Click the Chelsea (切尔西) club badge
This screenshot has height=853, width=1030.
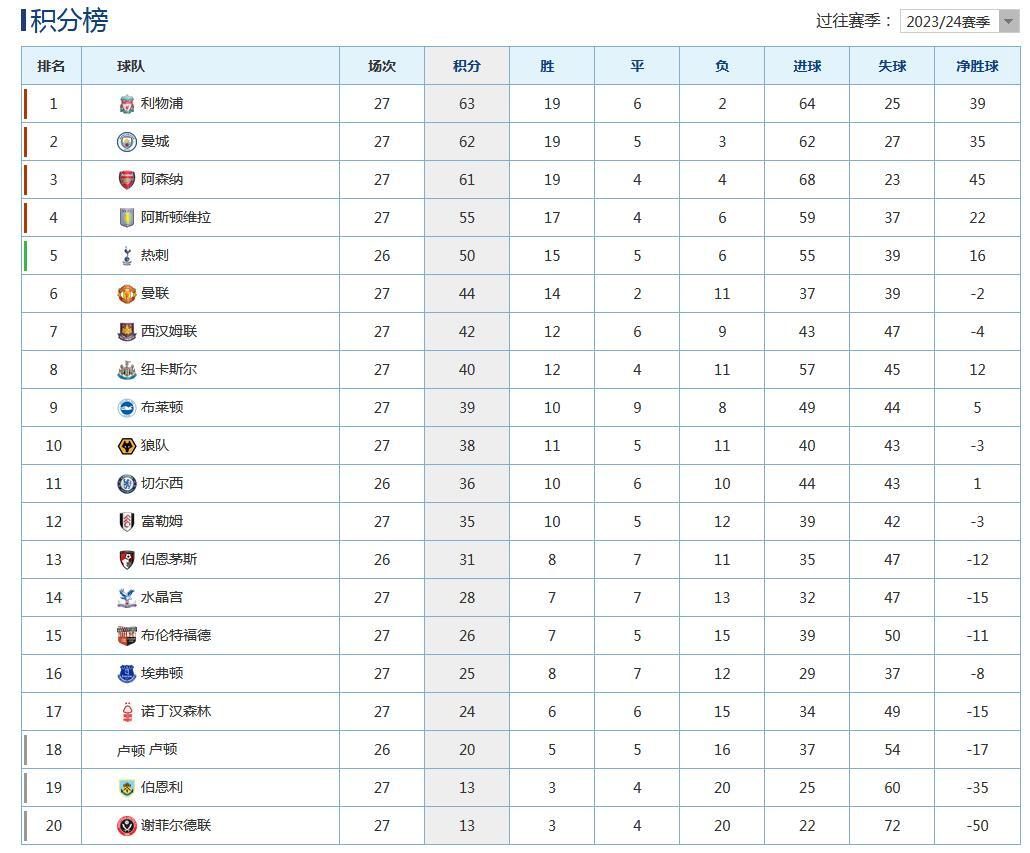pos(127,484)
